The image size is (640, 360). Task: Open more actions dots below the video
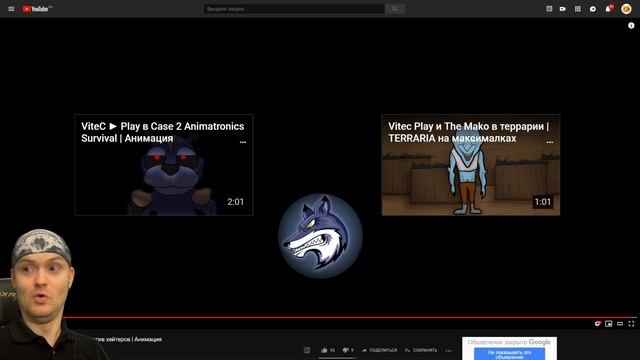pyautogui.click(x=449, y=351)
